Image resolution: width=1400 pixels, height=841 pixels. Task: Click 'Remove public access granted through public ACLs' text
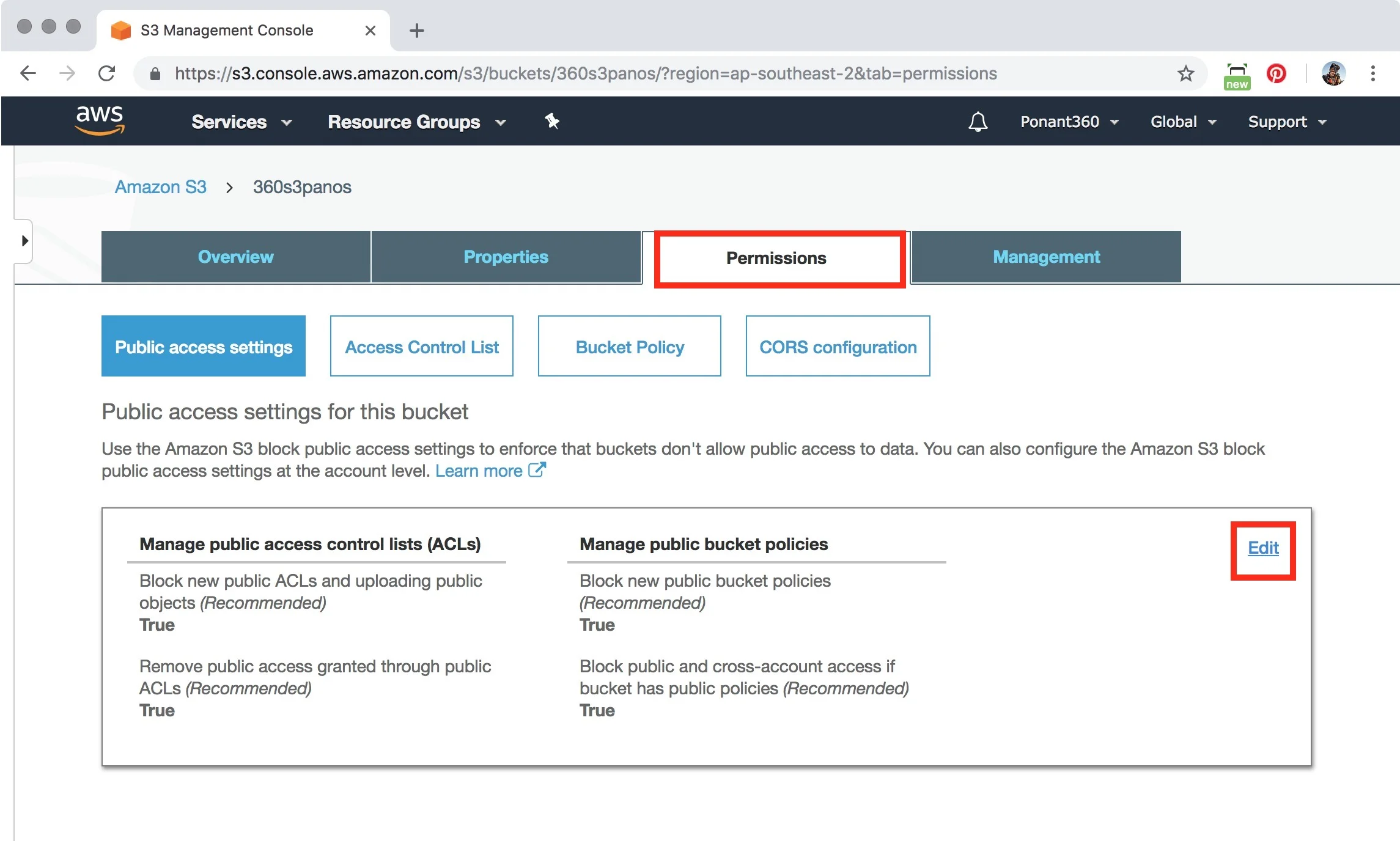coord(315,677)
